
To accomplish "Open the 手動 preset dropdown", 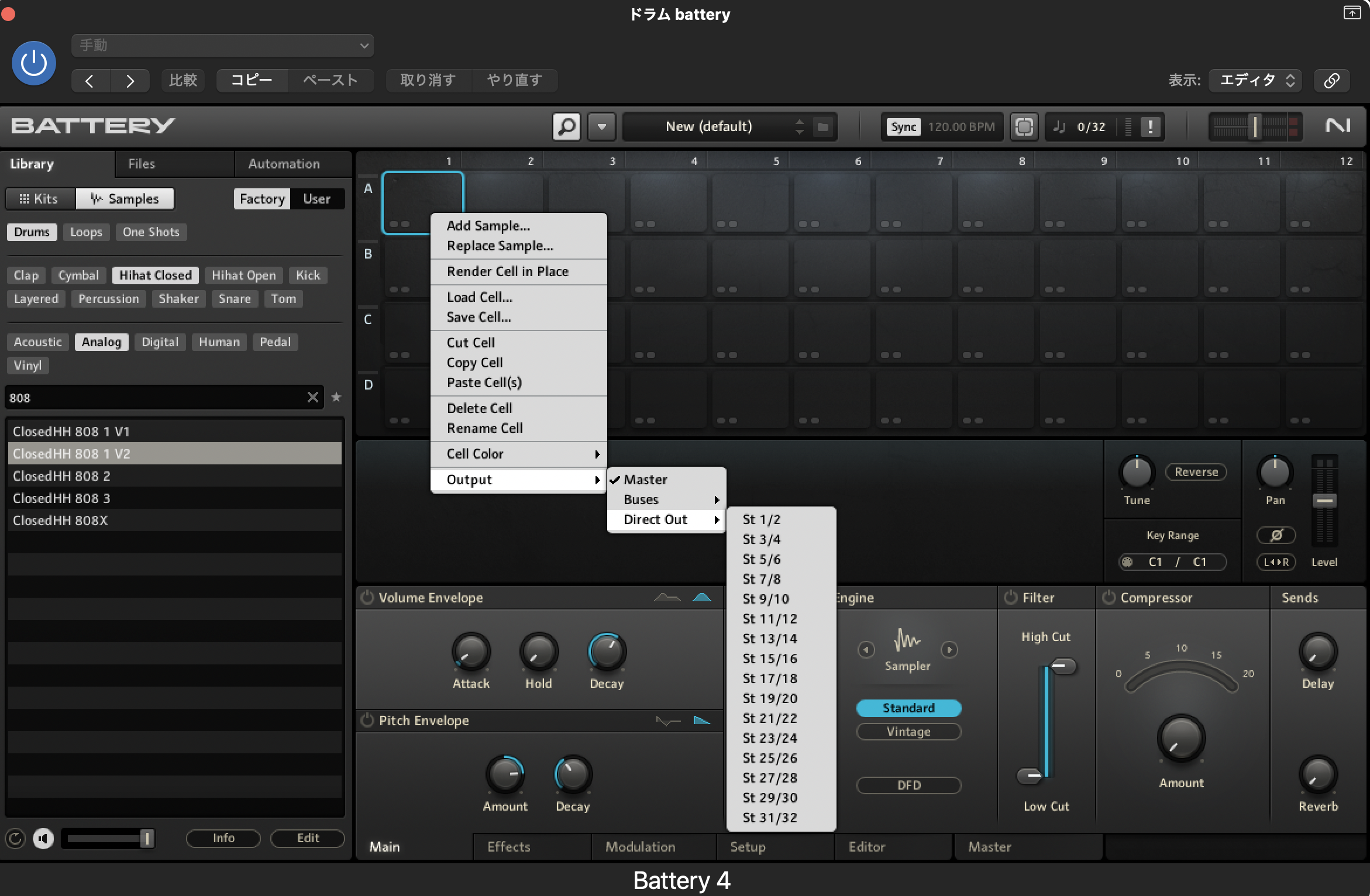I will point(223,45).
